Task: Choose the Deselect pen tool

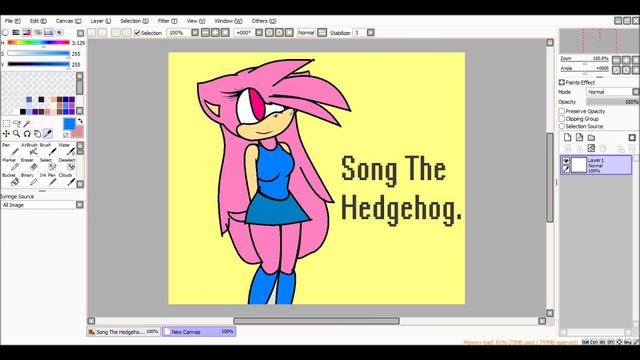Action: tap(67, 164)
